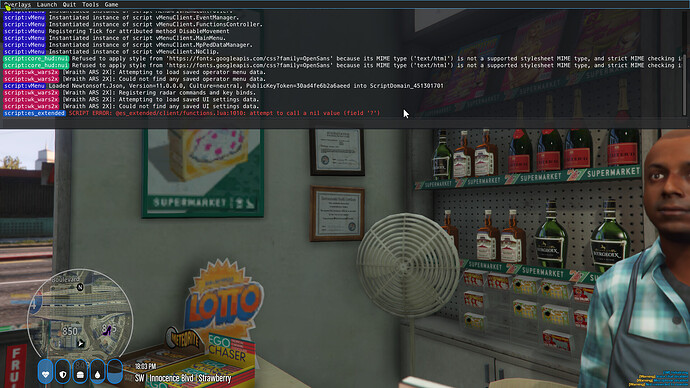
Task: Click the script:es_extended blue tag
Action: pyautogui.click(x=34, y=113)
